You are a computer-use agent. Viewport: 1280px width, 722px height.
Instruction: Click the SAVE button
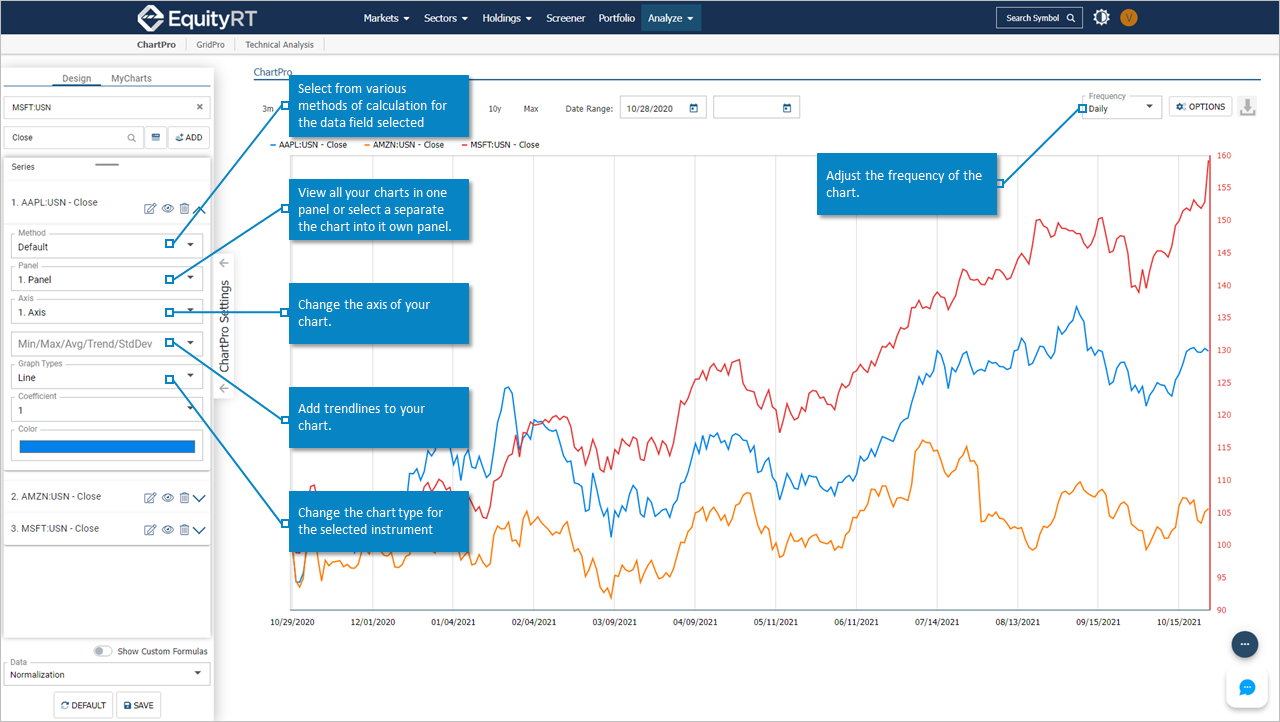click(x=138, y=705)
